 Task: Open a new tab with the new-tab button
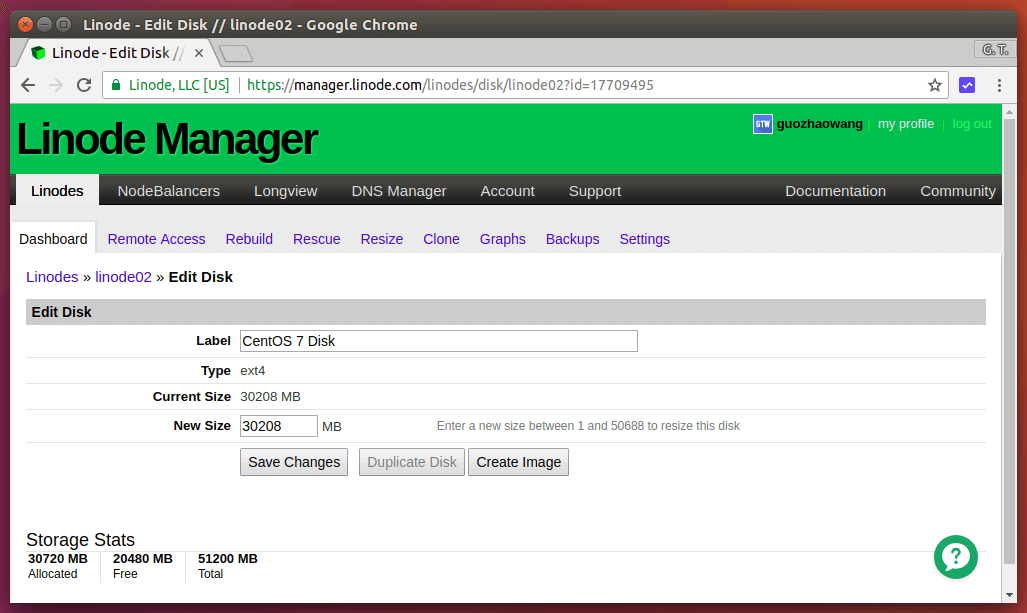point(235,53)
